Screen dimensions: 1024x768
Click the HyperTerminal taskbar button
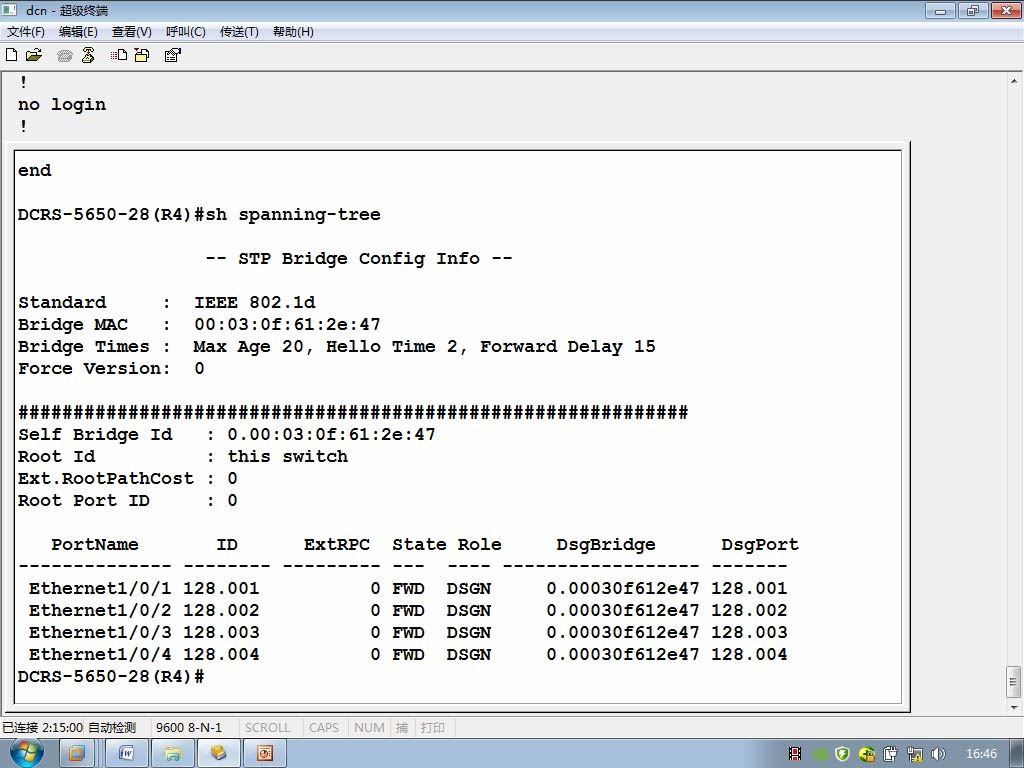[x=218, y=754]
